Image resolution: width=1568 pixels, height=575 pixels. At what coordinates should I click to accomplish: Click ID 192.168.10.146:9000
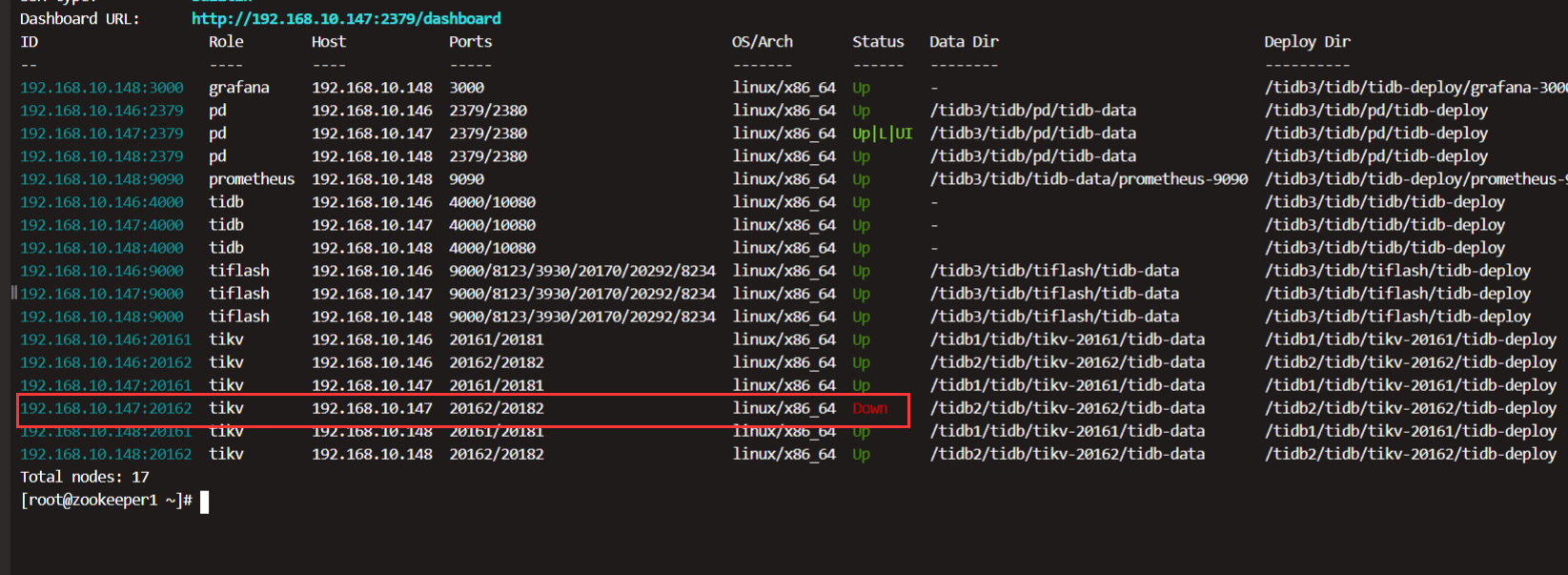102,271
